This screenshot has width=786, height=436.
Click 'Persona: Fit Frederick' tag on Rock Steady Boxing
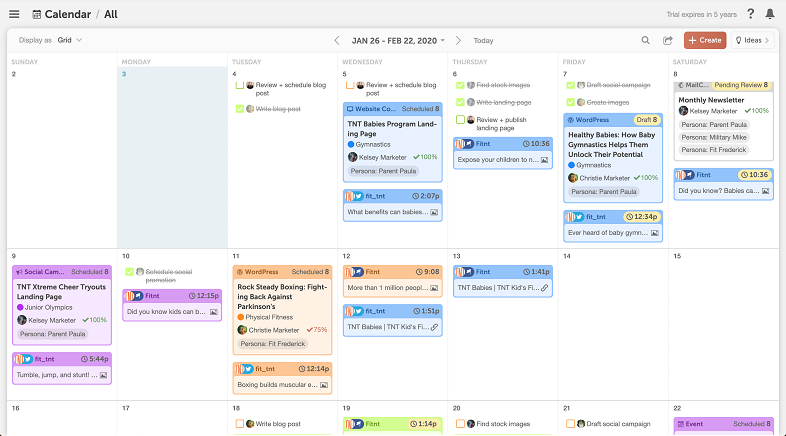[x=273, y=344]
